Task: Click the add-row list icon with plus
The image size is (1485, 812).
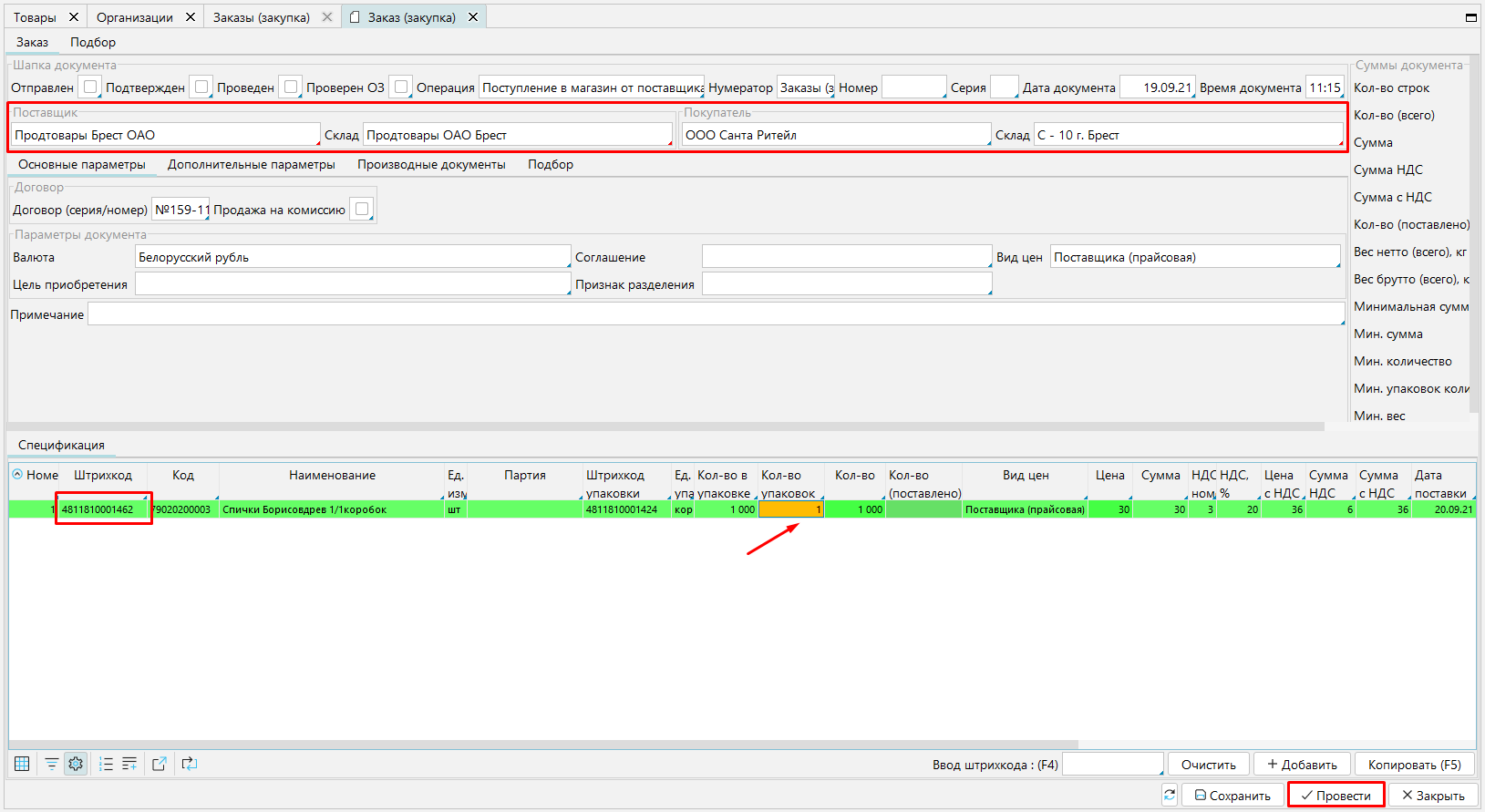Action: point(129,764)
